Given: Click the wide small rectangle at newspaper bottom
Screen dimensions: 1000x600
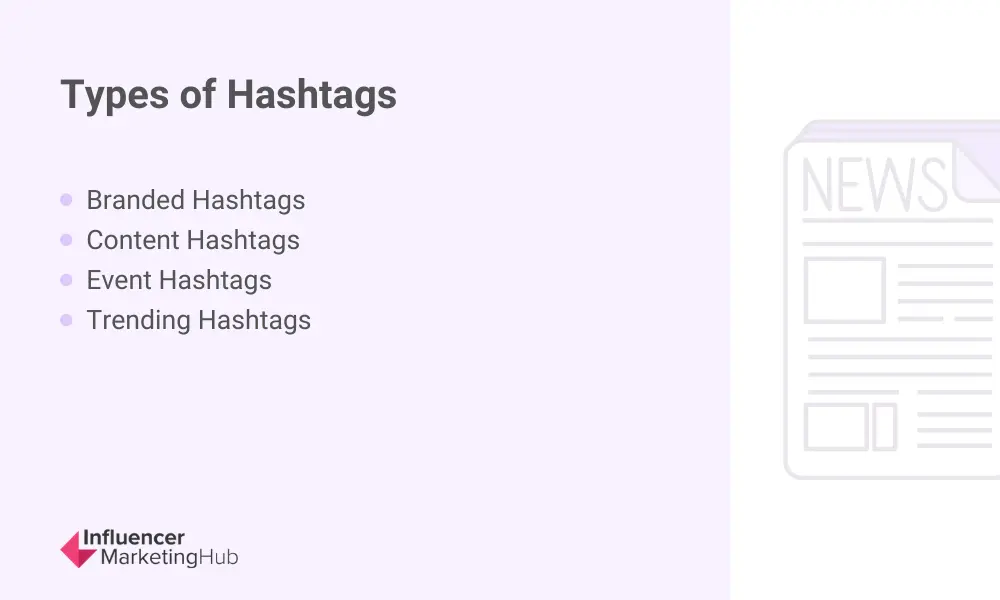Looking at the screenshot, I should pos(836,427).
